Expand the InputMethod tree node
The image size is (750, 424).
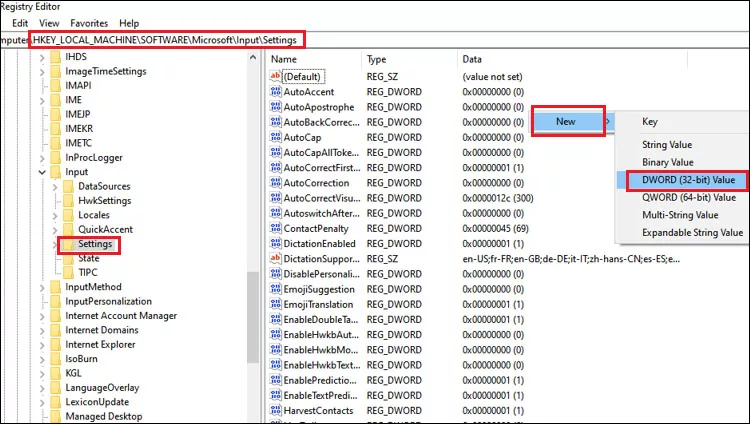[x=42, y=288]
